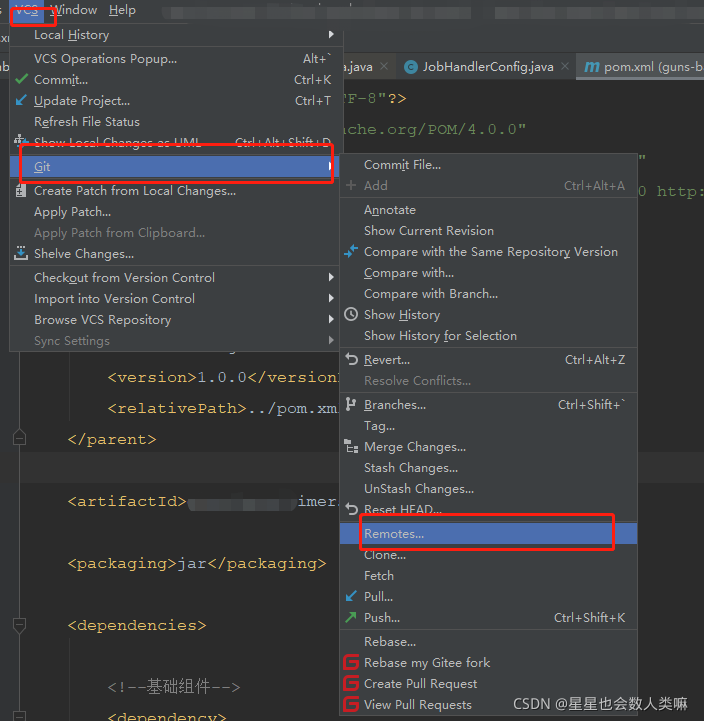Expand the Sync Settings submenu arrow
Image resolution: width=704 pixels, height=721 pixels.
[331, 340]
